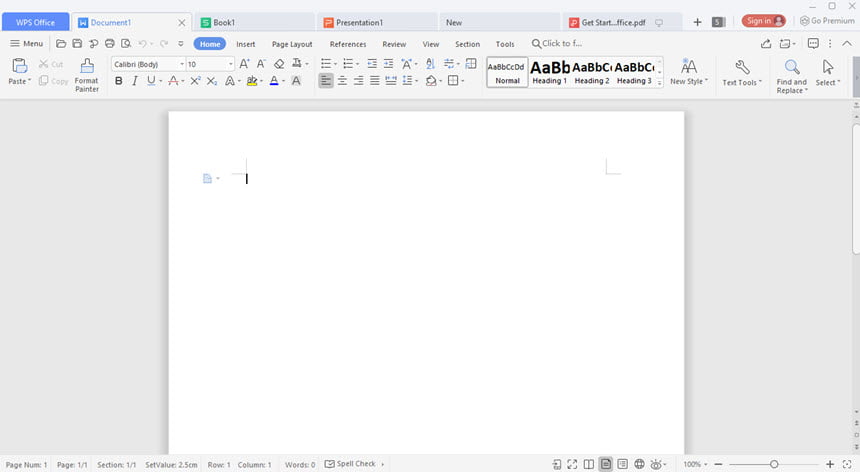860x472 pixels.
Task: Apply superscript formatting
Action: coord(195,81)
